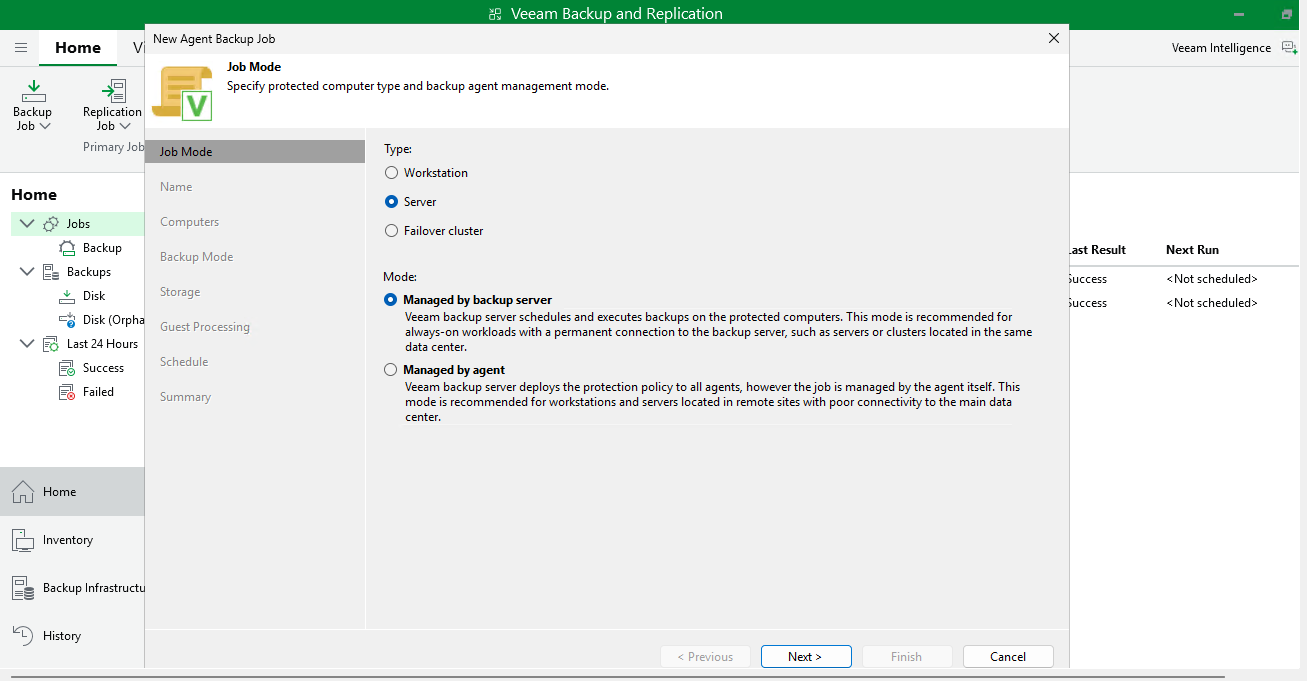Go to the Guest Processing wizard step

pos(205,327)
